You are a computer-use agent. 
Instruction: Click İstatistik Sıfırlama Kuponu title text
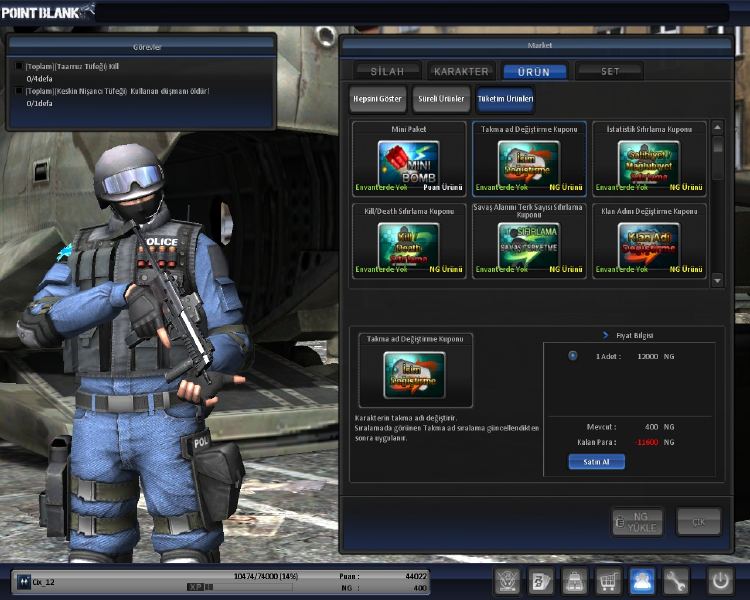649,129
